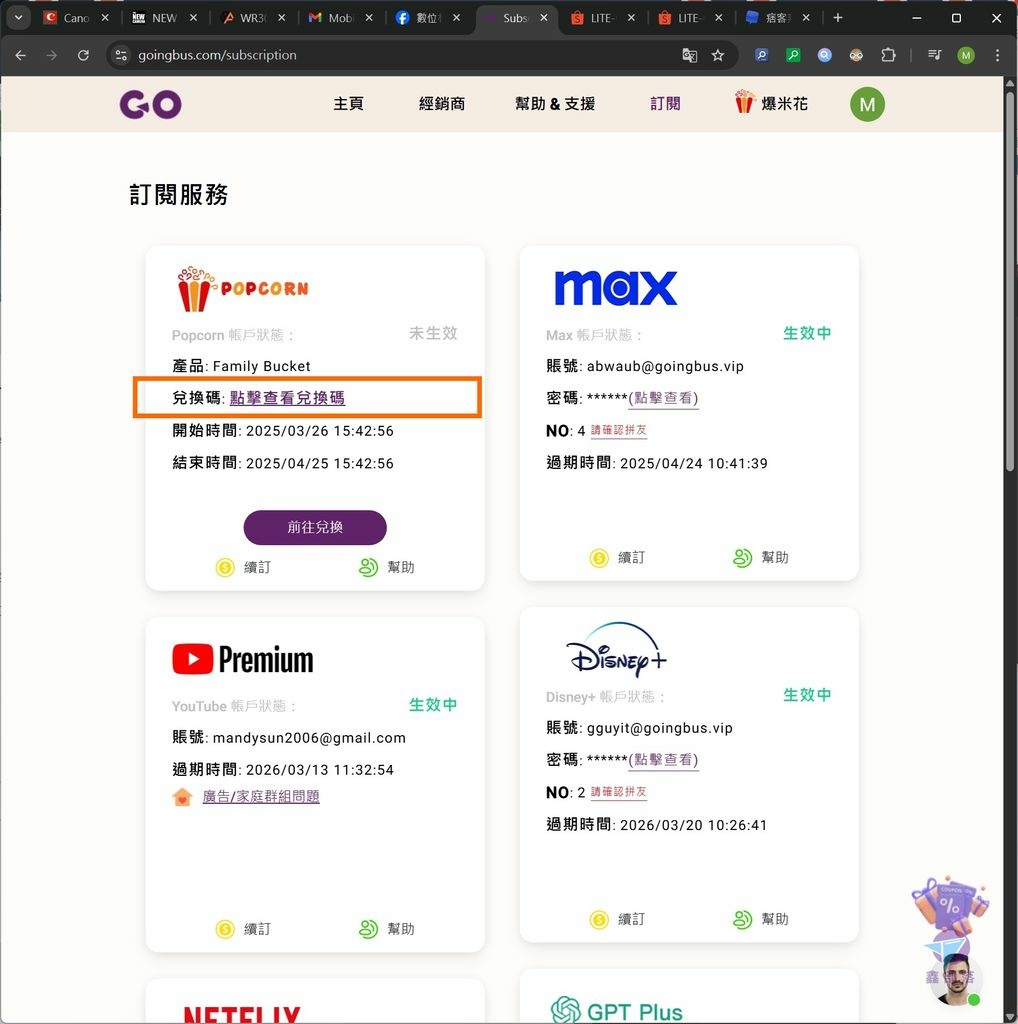The image size is (1018, 1024).
Task: Open the green magnifier extension
Action: (x=793, y=56)
